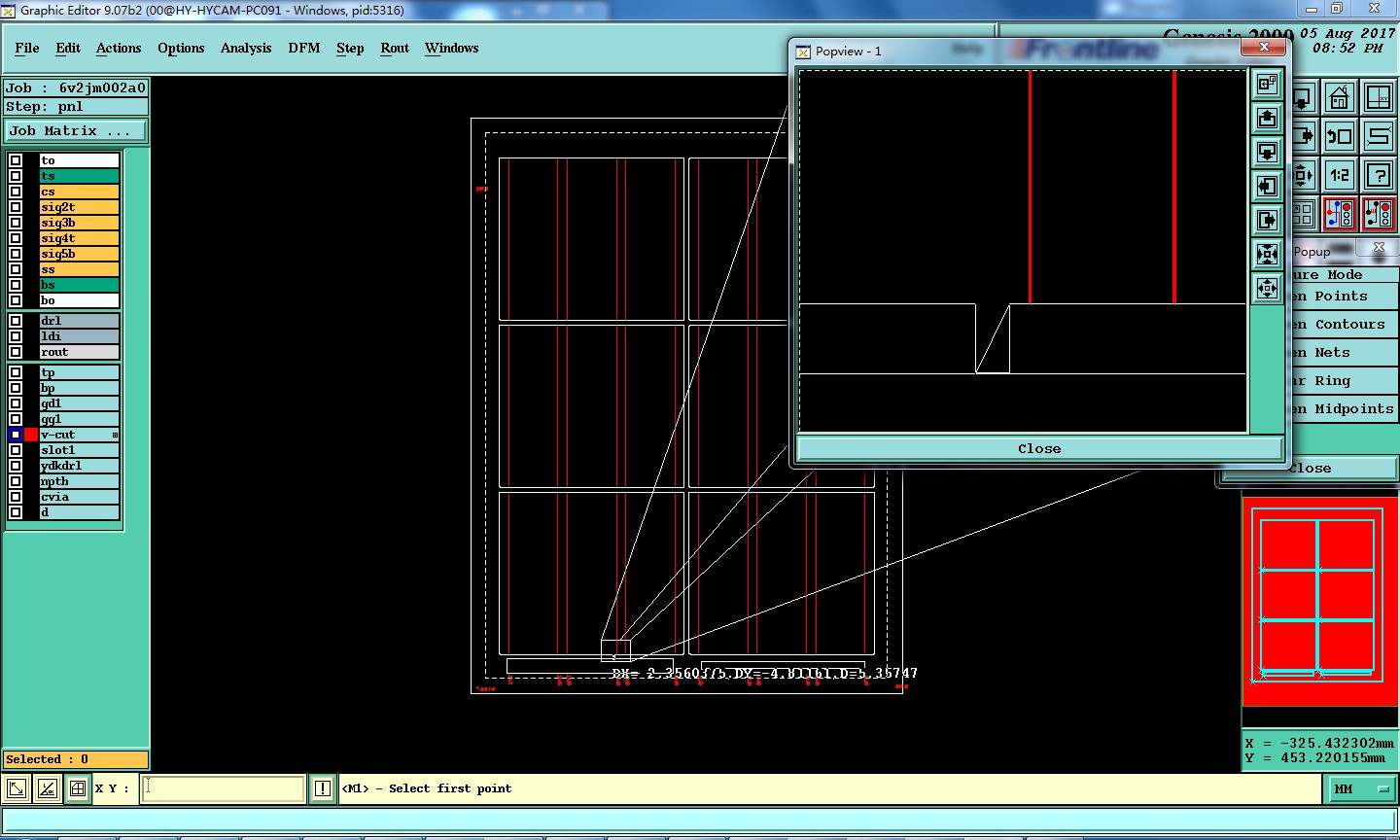Image resolution: width=1400 pixels, height=840 pixels.
Task: Click the exclamation mark icon in bottom bar
Action: click(323, 788)
